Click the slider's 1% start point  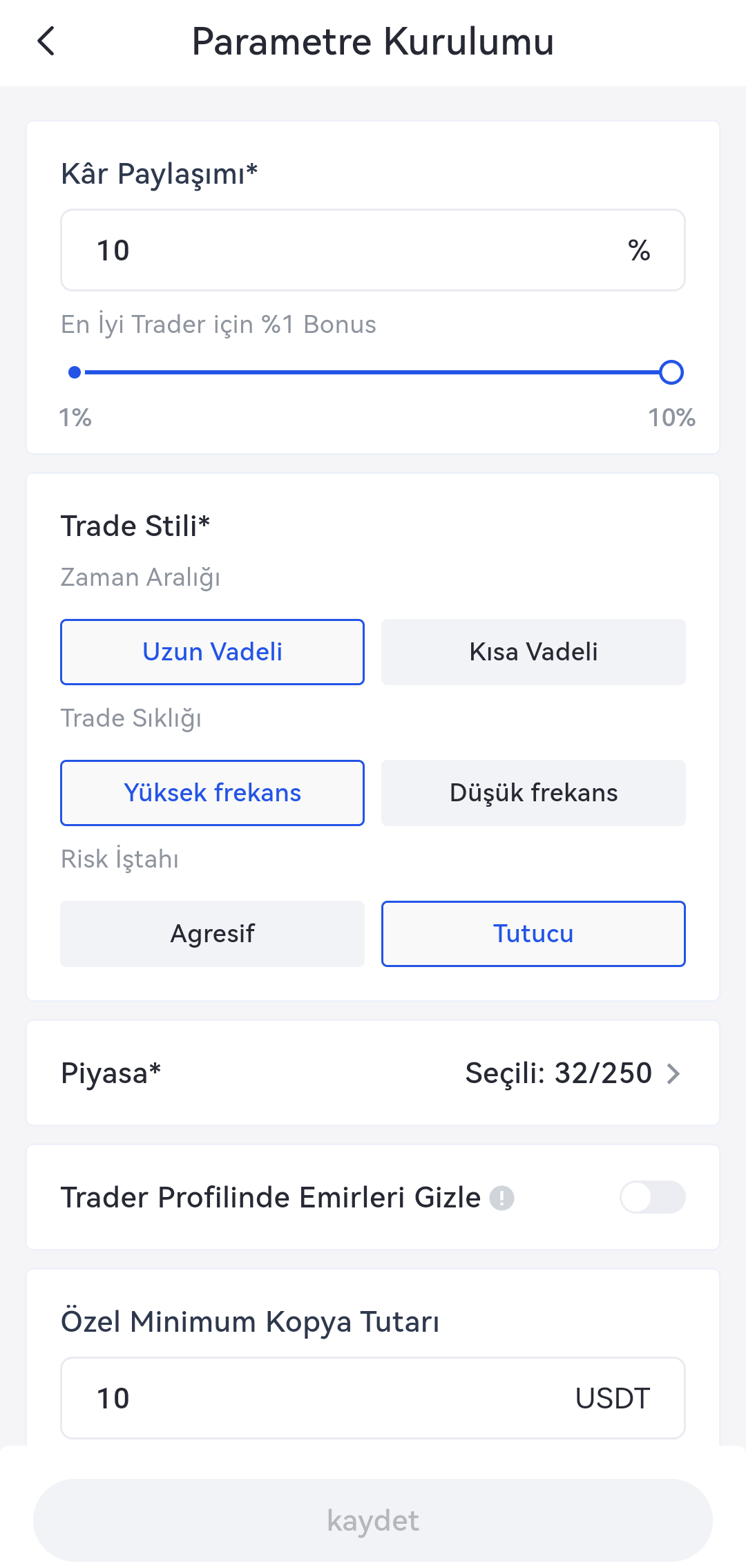(x=75, y=372)
